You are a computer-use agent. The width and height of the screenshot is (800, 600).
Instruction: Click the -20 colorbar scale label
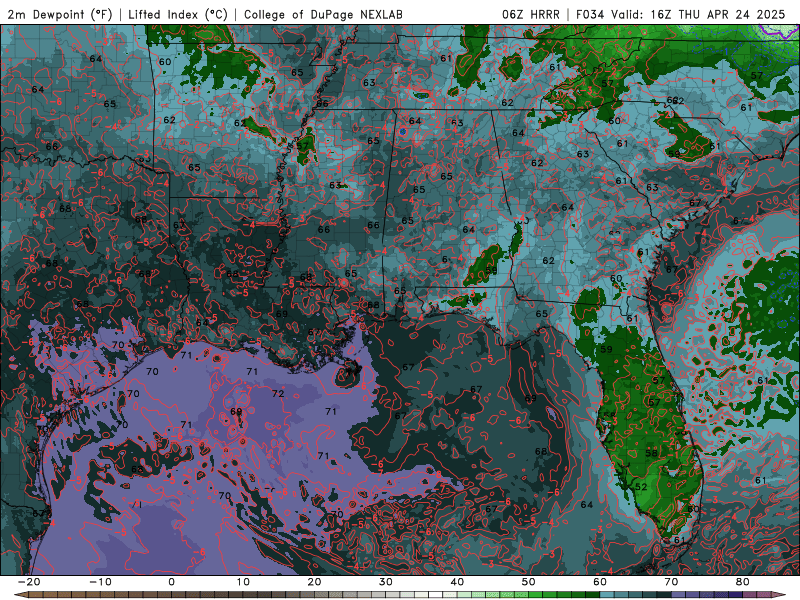pyautogui.click(x=29, y=582)
